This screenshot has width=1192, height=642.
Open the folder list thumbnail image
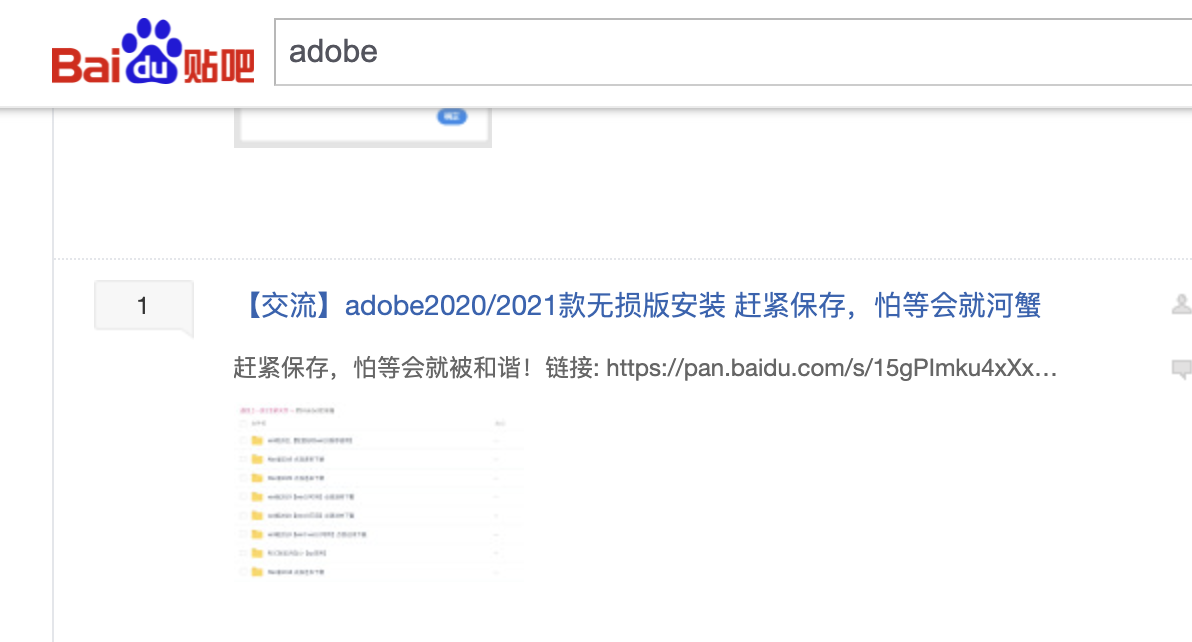pyautogui.click(x=378, y=492)
